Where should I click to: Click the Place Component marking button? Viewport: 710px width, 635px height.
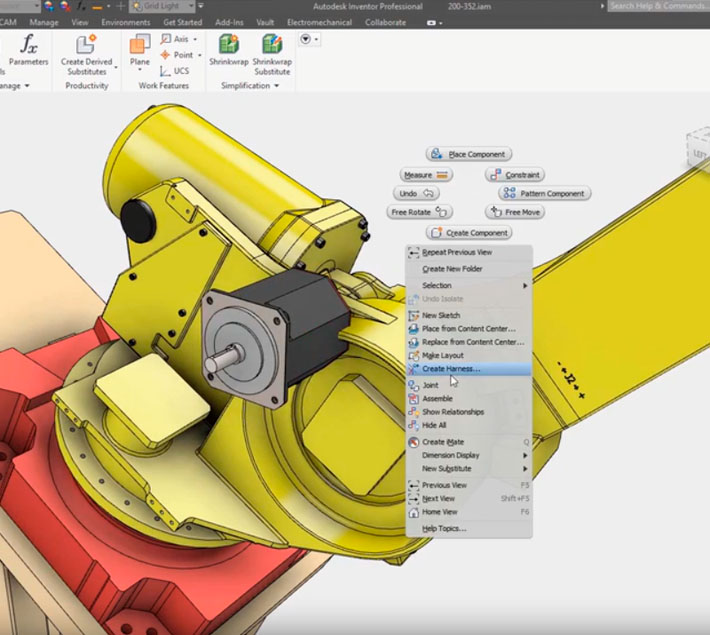tap(468, 154)
